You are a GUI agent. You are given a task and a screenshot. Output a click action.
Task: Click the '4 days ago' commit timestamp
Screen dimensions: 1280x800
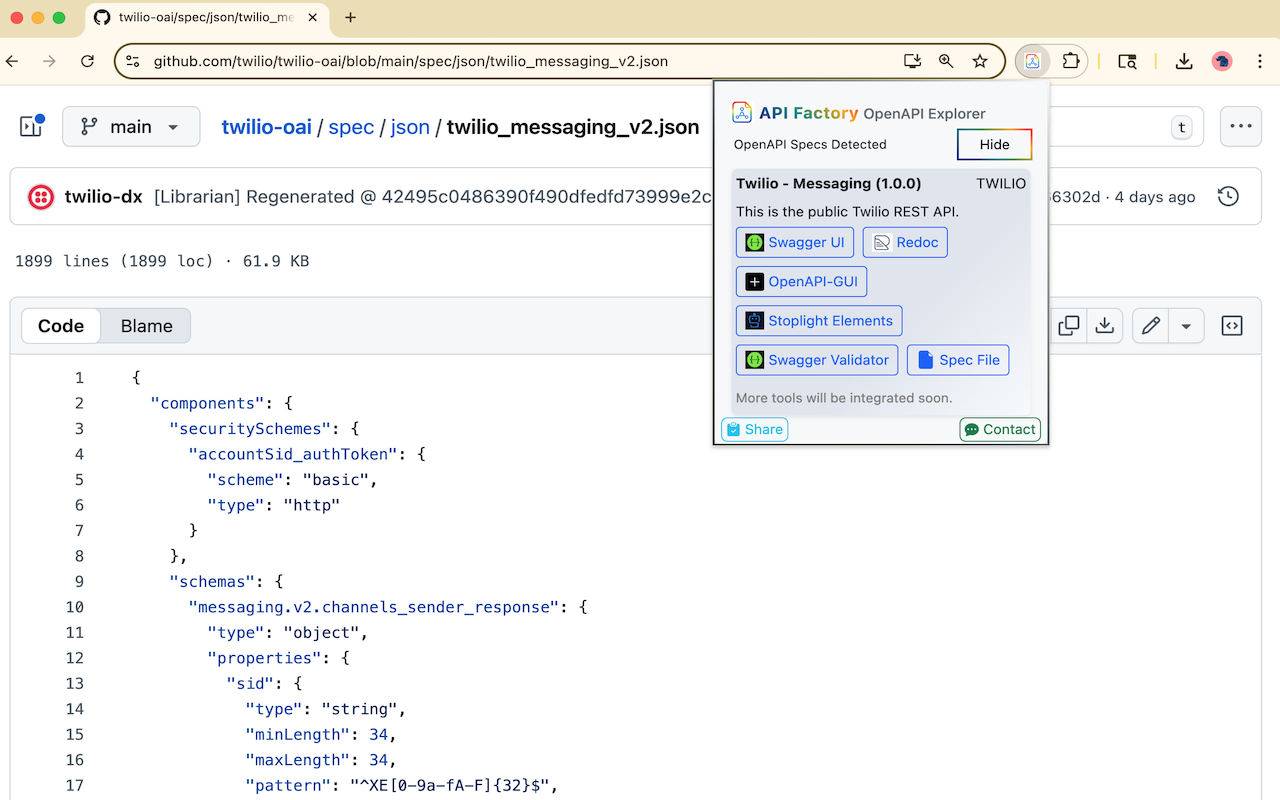pyautogui.click(x=1155, y=197)
